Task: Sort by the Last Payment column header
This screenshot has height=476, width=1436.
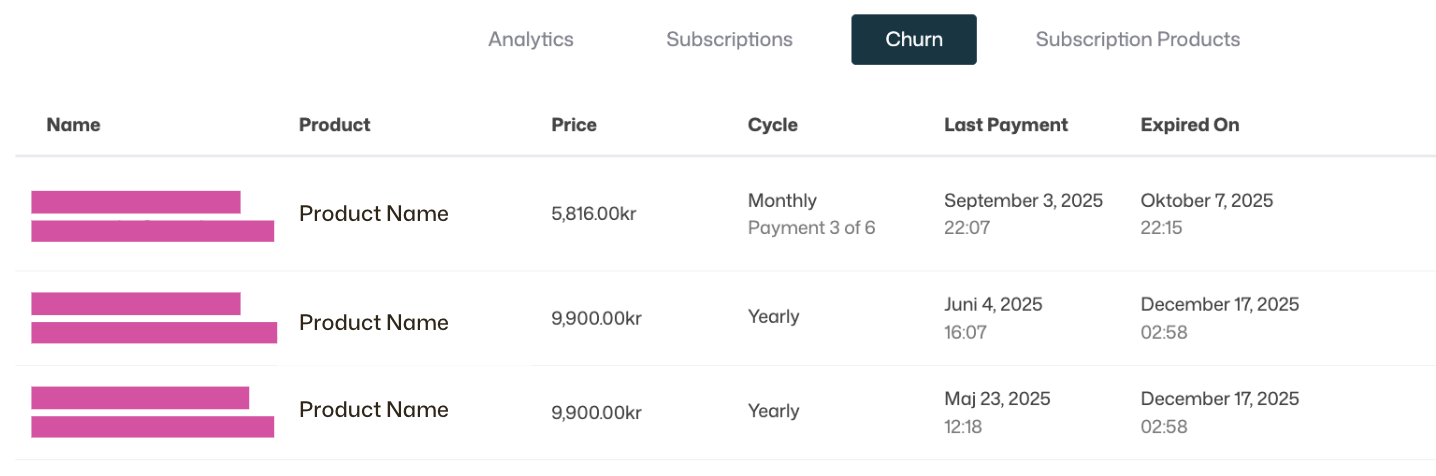Action: (1005, 125)
